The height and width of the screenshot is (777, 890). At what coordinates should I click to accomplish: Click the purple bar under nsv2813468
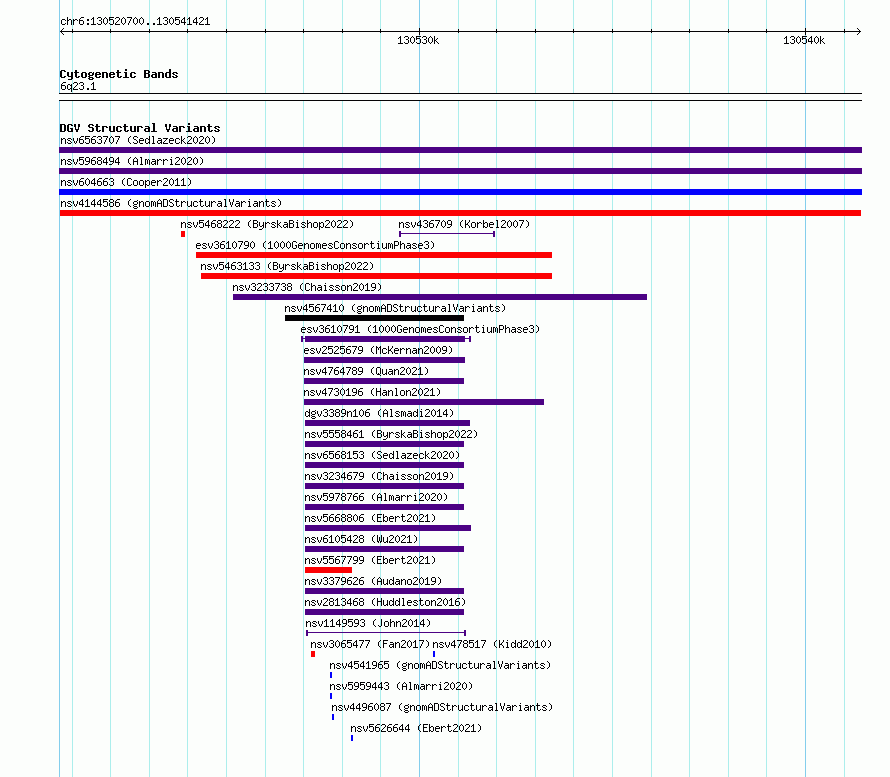coord(384,612)
